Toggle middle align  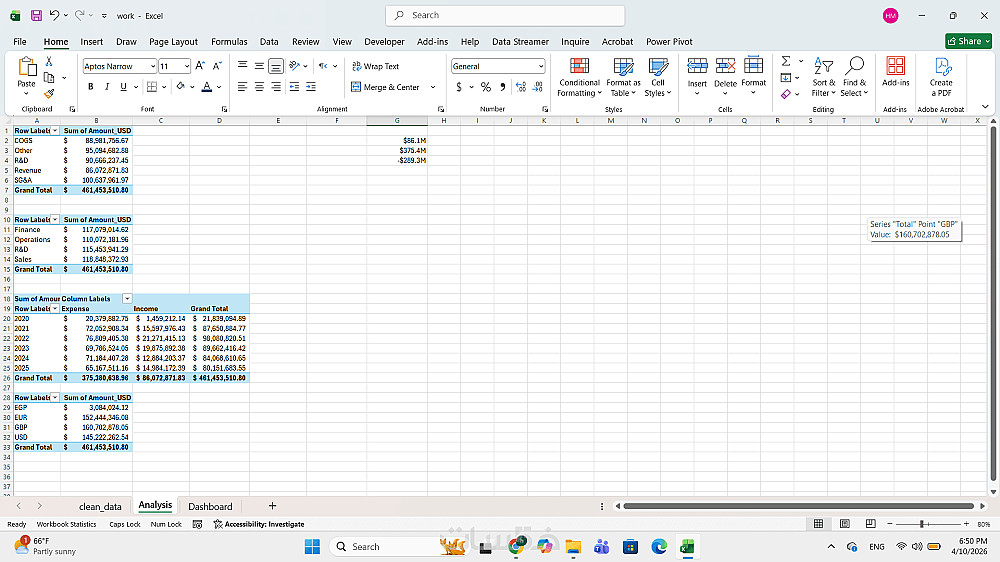tap(259, 66)
